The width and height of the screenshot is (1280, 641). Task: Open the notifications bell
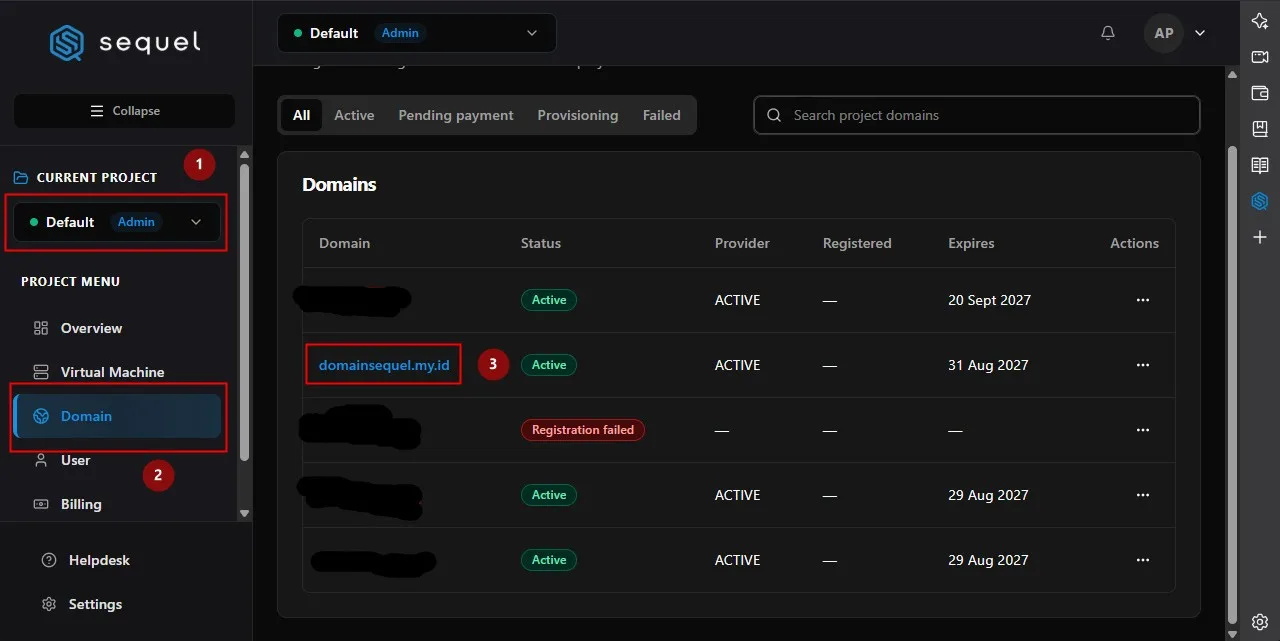click(1108, 33)
